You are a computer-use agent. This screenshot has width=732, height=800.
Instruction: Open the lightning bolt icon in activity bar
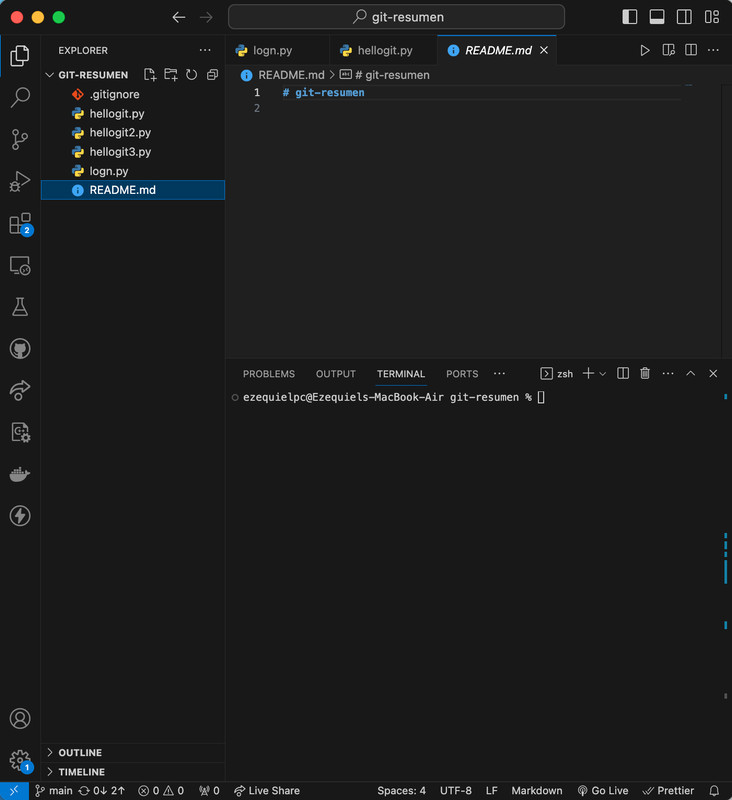coord(20,516)
